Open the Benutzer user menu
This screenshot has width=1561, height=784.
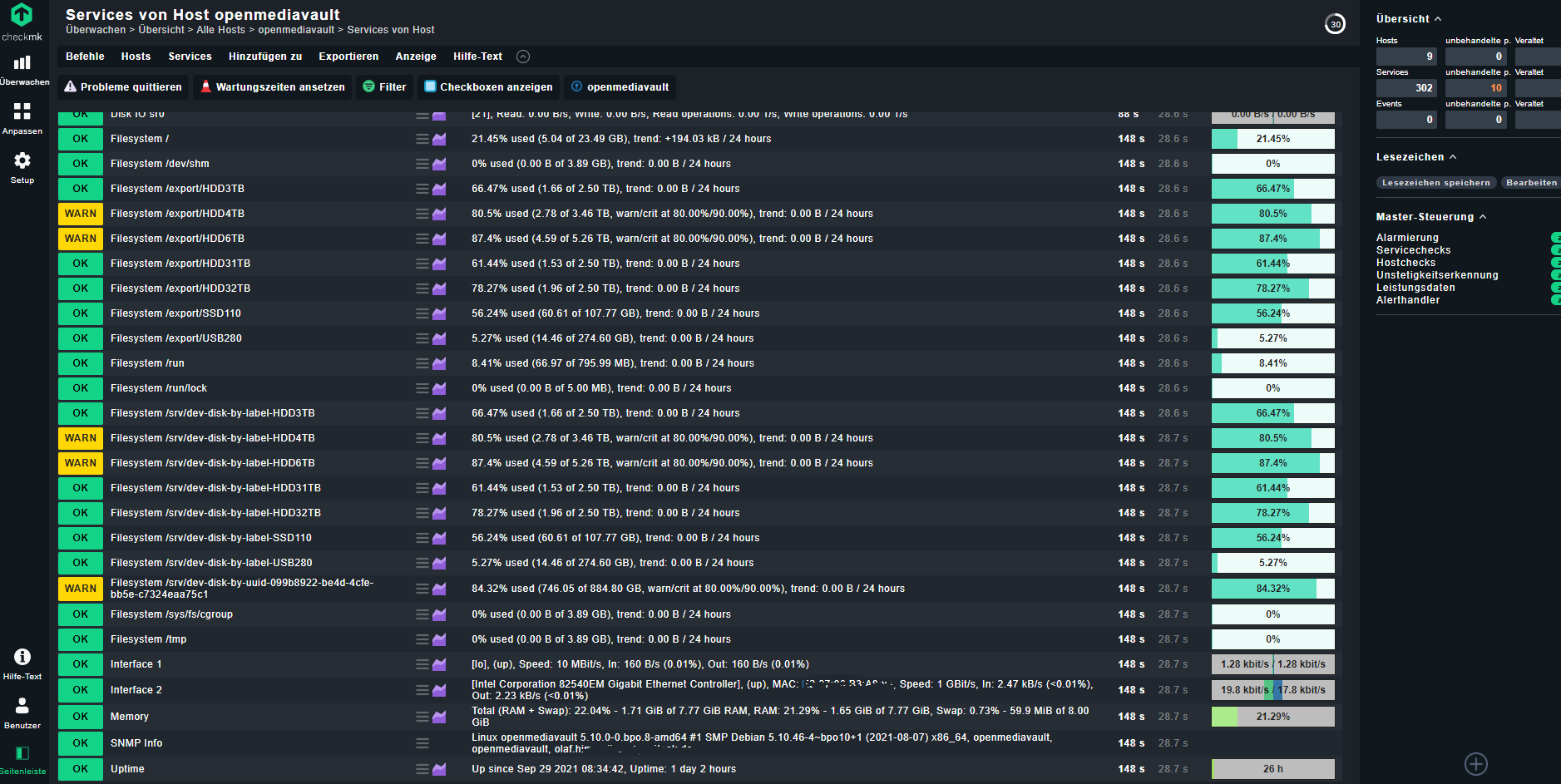tap(22, 713)
